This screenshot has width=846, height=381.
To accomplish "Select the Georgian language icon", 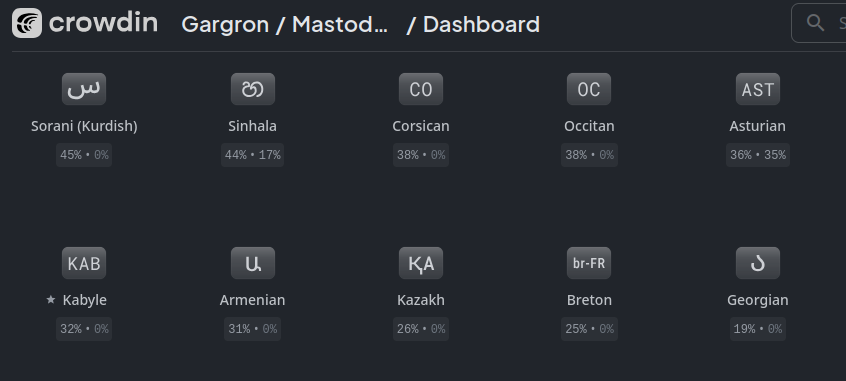I will tap(758, 263).
